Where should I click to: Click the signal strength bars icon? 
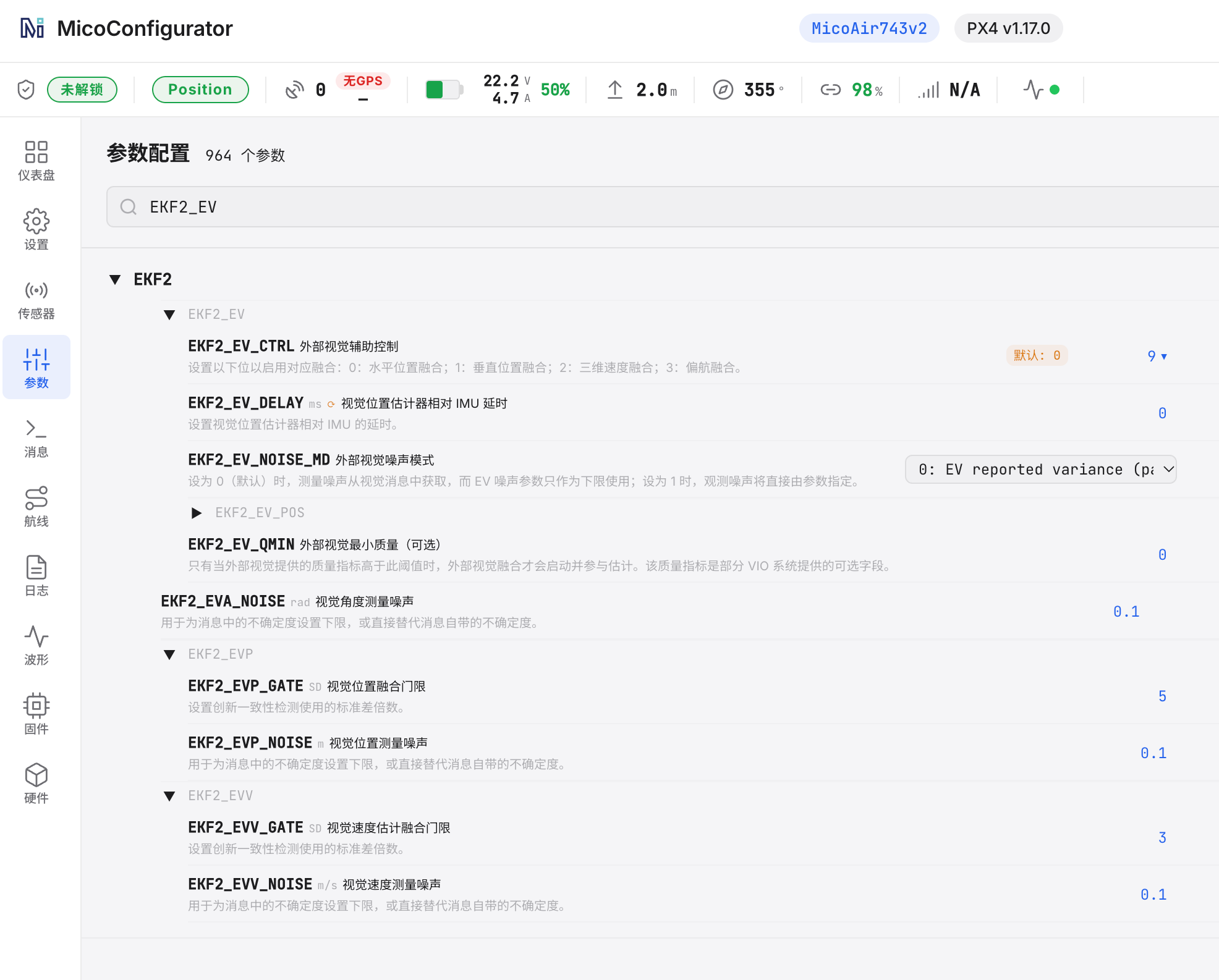928,90
